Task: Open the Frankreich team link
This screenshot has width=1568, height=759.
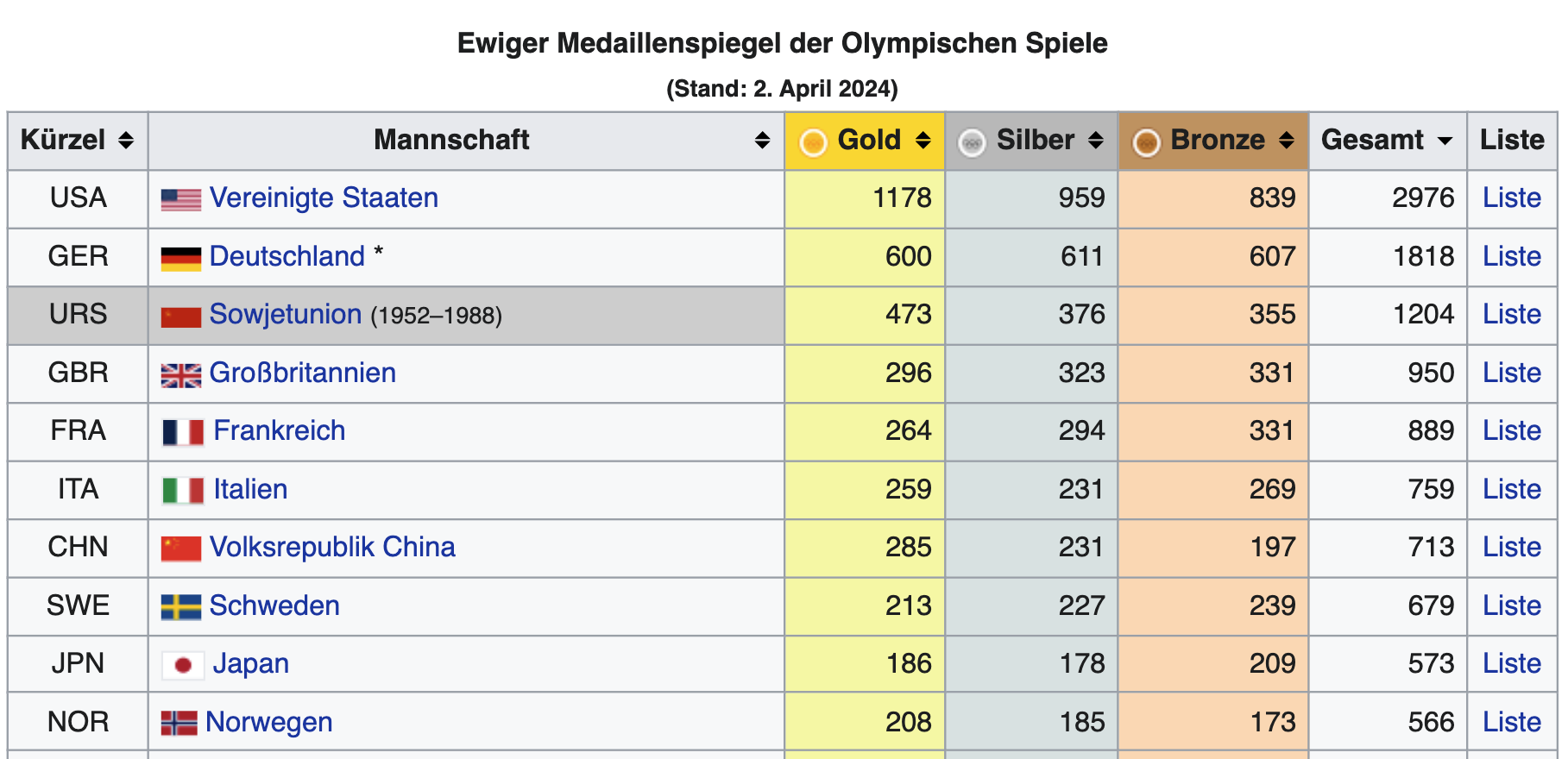Action: pyautogui.click(x=279, y=431)
